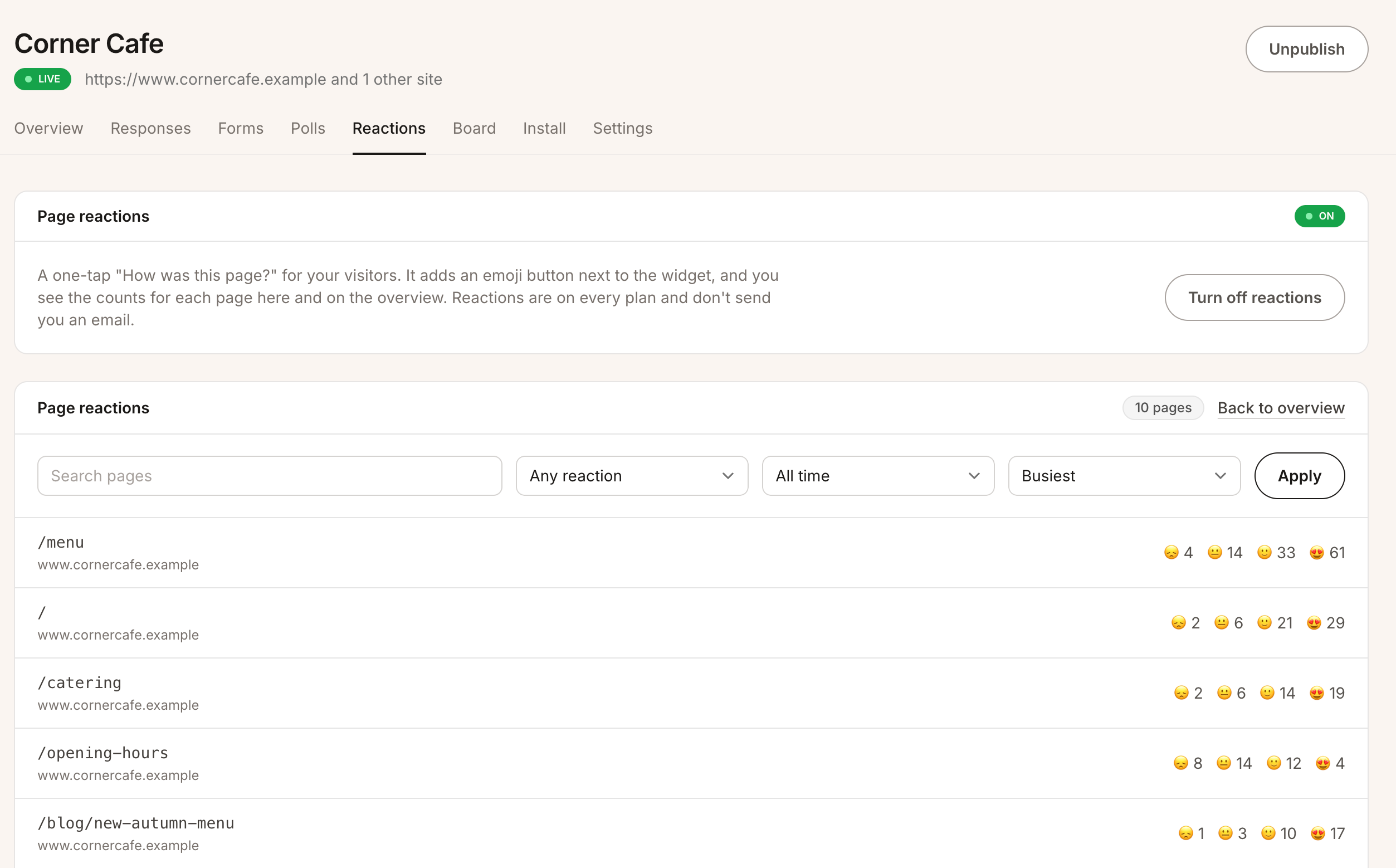This screenshot has height=868, width=1396.
Task: Select the /catering page path
Action: 80,682
